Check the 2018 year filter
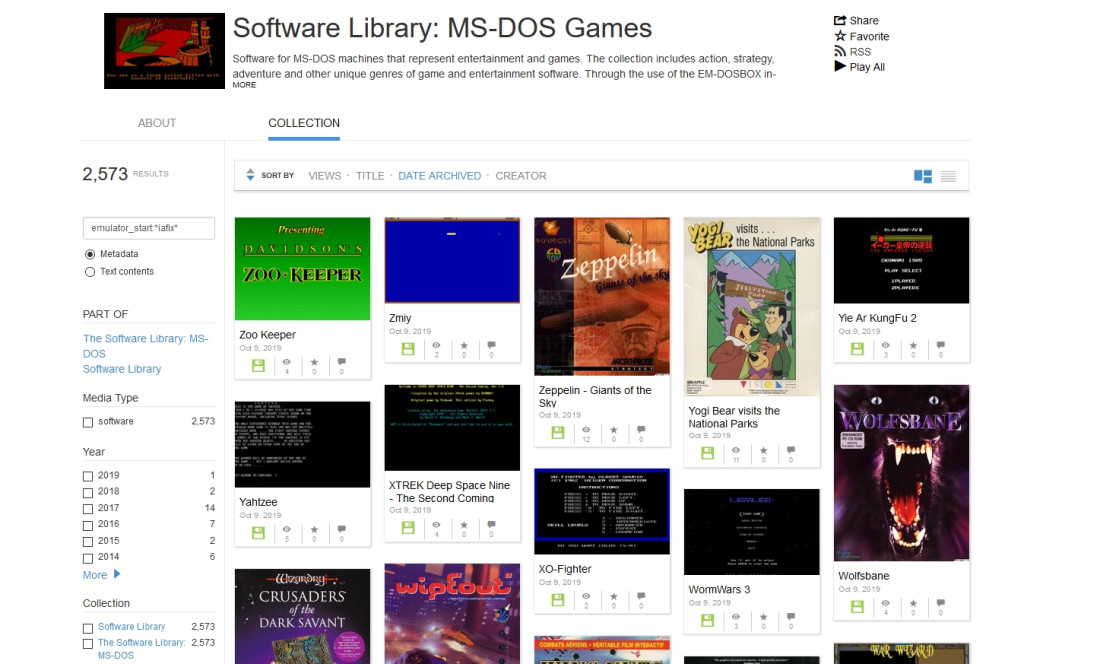The width and height of the screenshot is (1100, 664). point(88,492)
